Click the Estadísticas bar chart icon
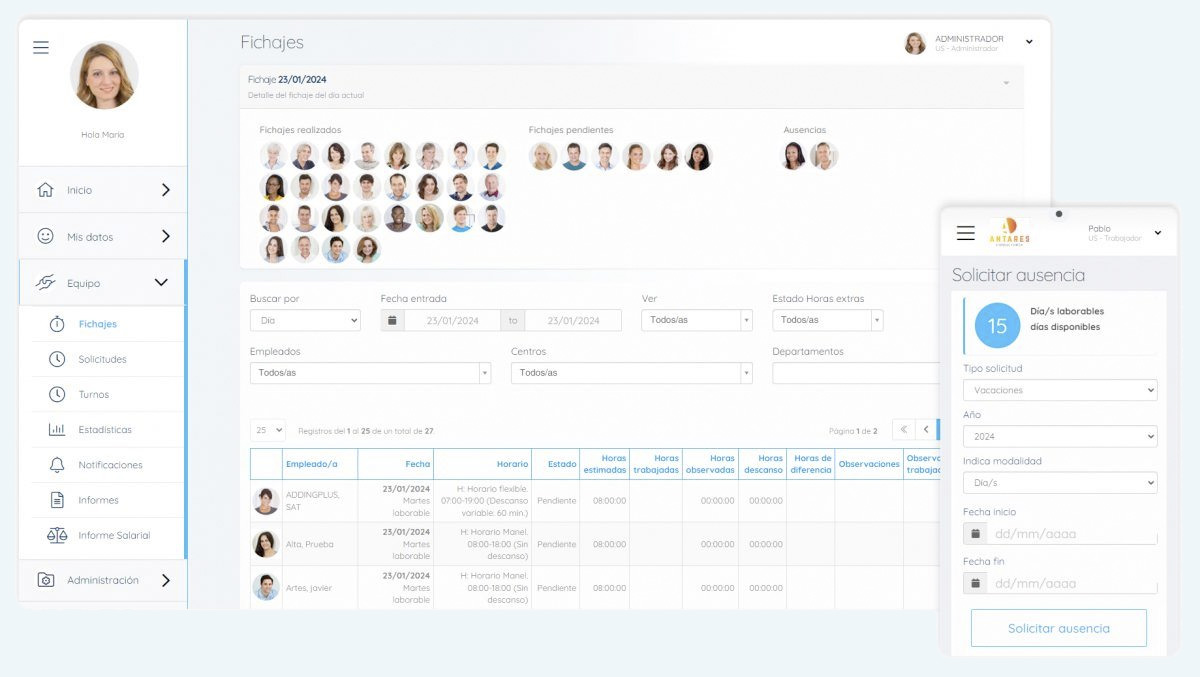This screenshot has width=1200, height=677. click(57, 430)
